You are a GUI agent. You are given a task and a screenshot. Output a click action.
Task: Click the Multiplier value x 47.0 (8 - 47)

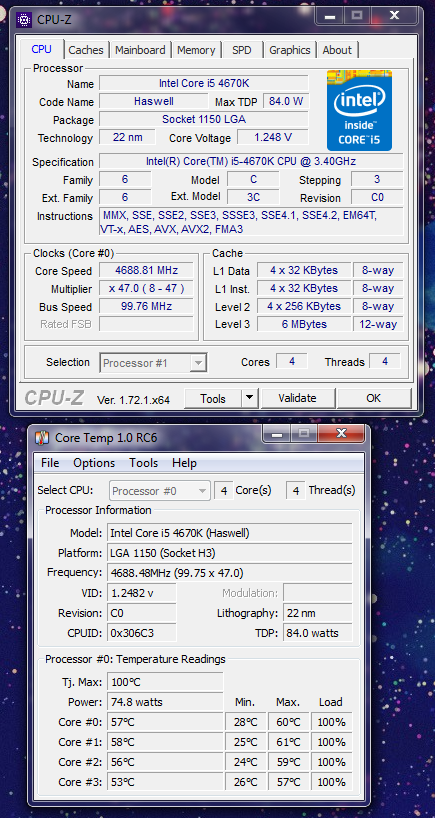pyautogui.click(x=146, y=288)
